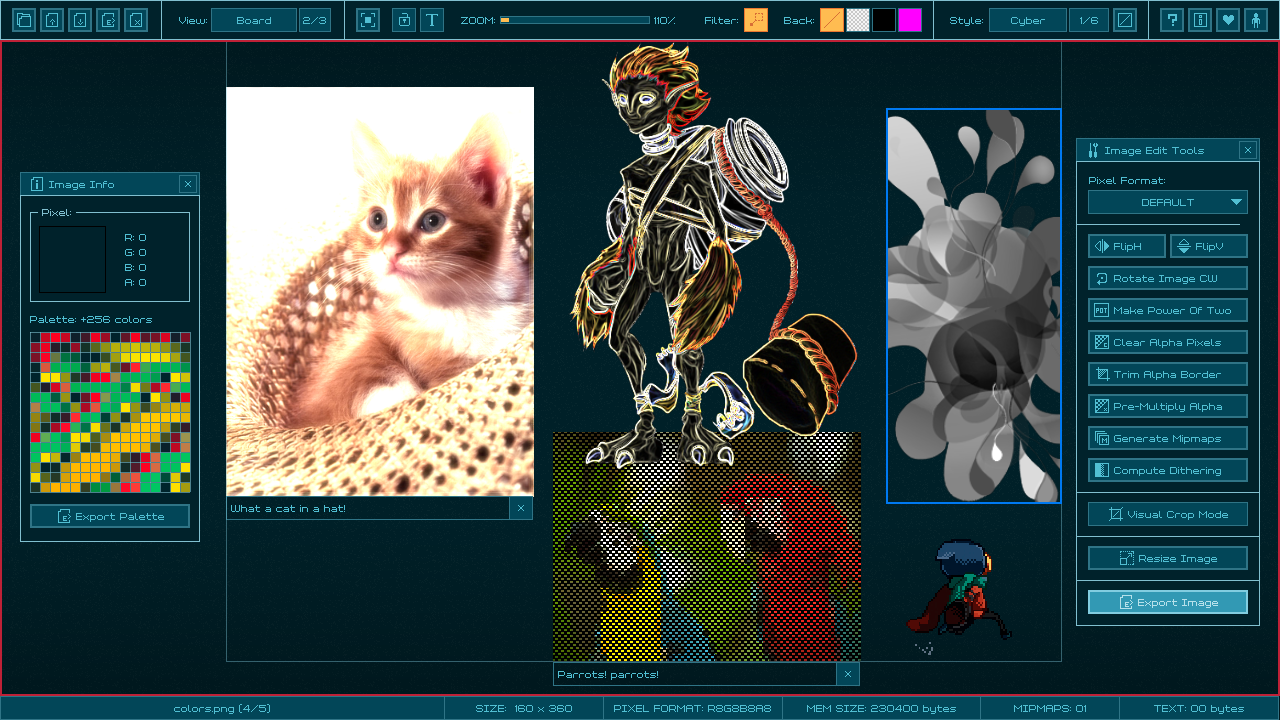Click the Image Edit Tools title icon
The height and width of the screenshot is (720, 1280).
pos(1093,150)
